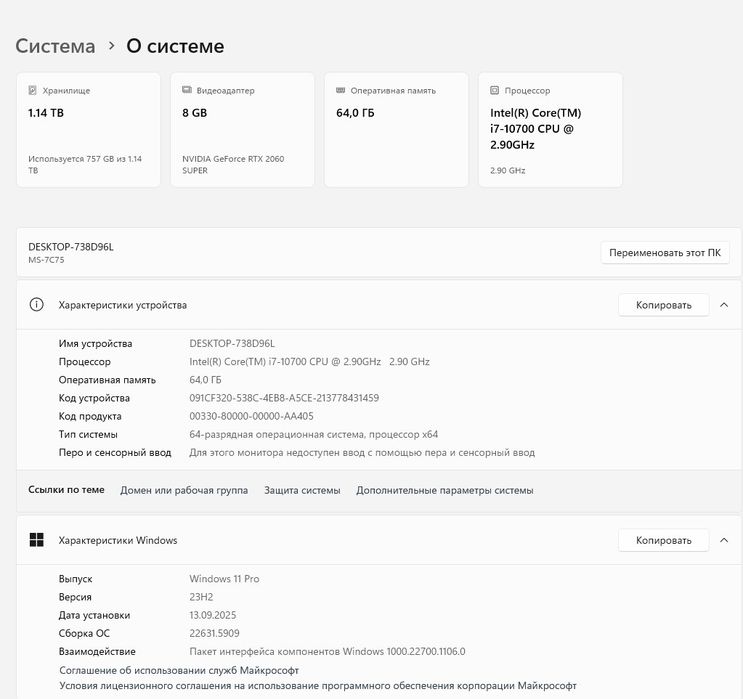This screenshot has height=699, width=743.
Task: Open the Оперативная память 64,0 ГБ card
Action: coord(396,130)
